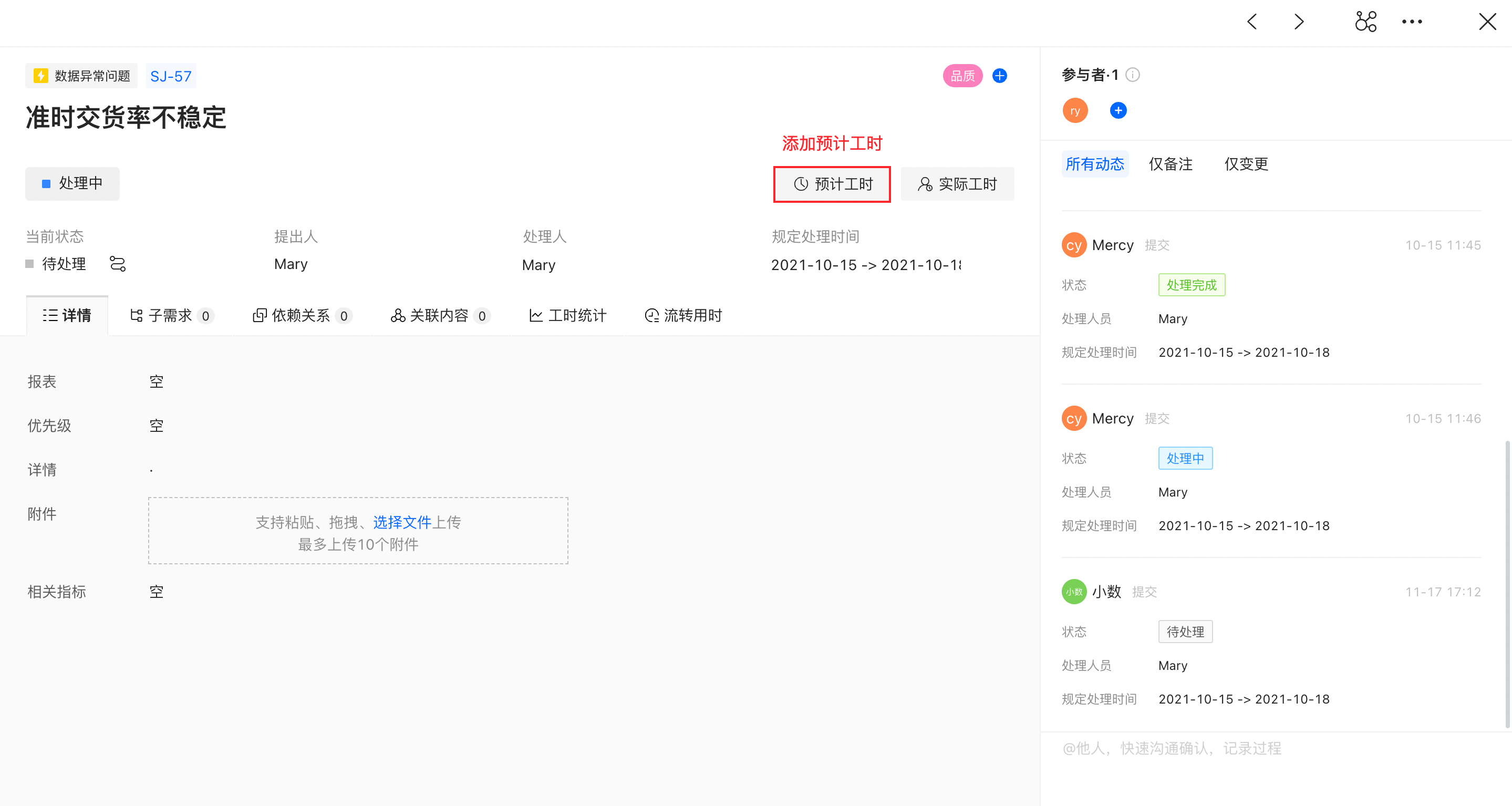The height and width of the screenshot is (806, 1512).
Task: Show participants info icon
Action: pyautogui.click(x=1133, y=75)
